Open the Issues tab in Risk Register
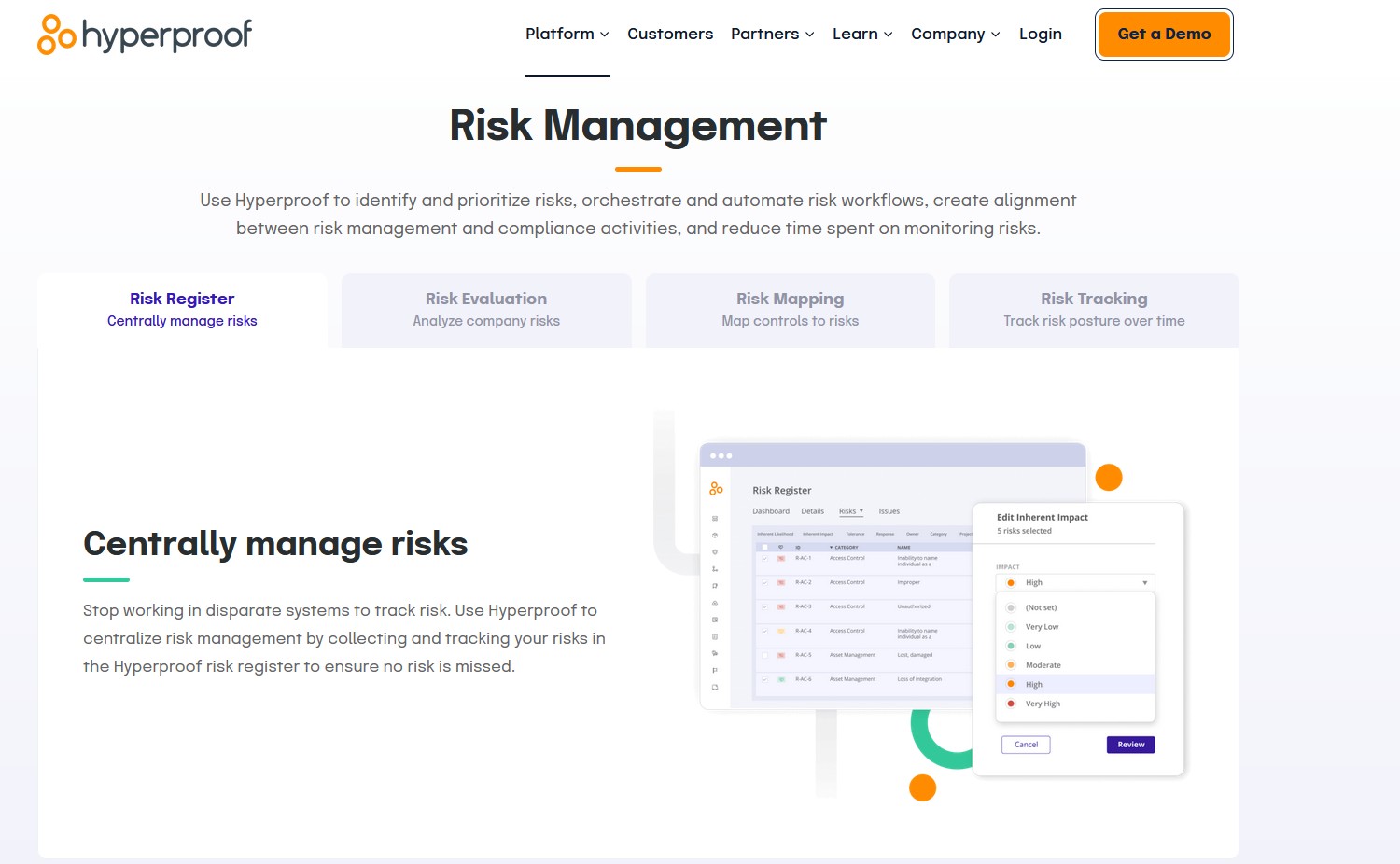1400x864 pixels. (x=889, y=511)
